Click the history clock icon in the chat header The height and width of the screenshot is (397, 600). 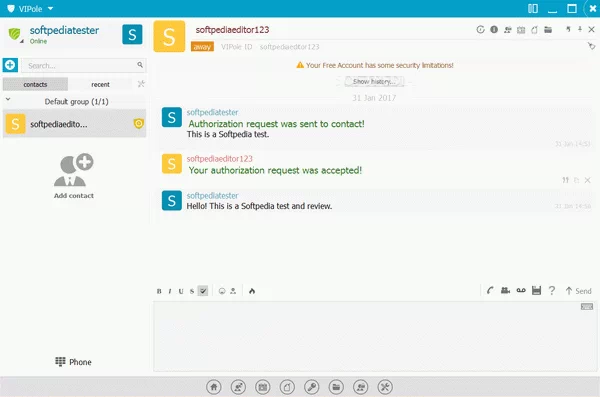tap(480, 29)
